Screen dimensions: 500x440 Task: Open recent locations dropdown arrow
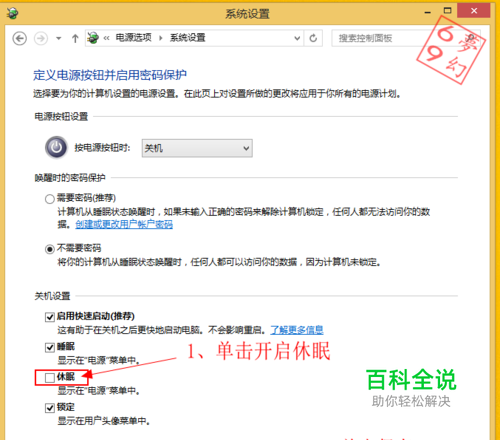(59, 38)
